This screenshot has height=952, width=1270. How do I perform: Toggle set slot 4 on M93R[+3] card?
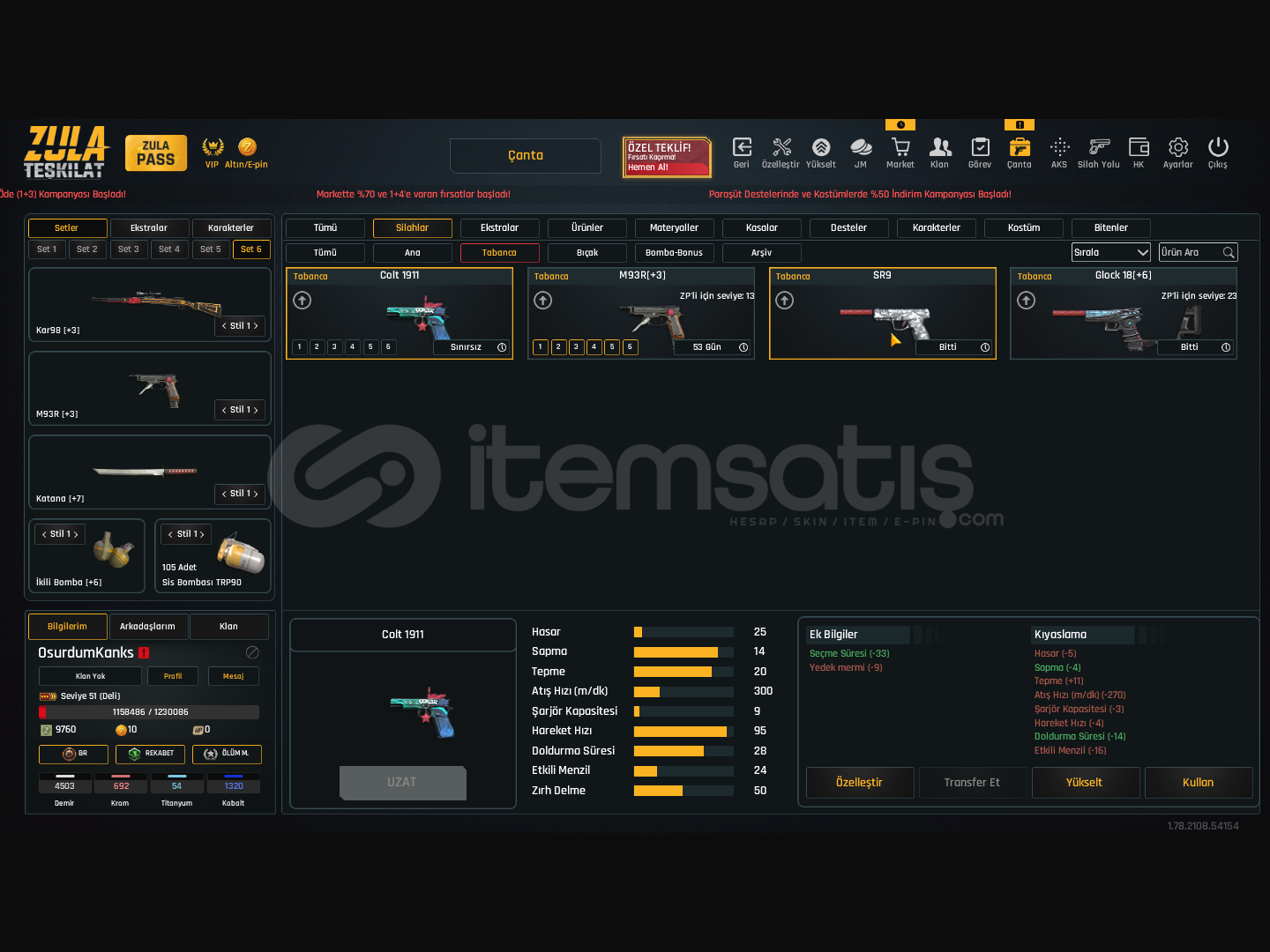pos(594,347)
